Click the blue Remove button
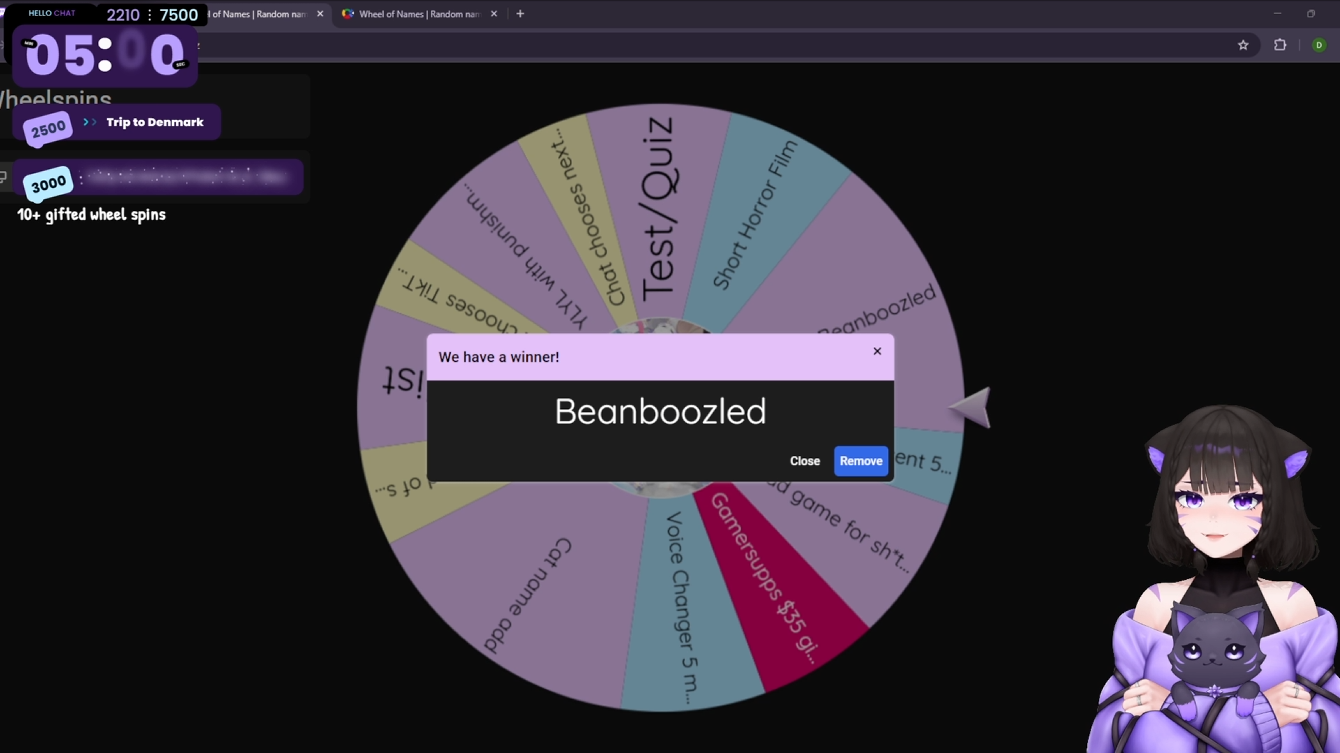Viewport: 1340px width, 753px height. (x=861, y=461)
